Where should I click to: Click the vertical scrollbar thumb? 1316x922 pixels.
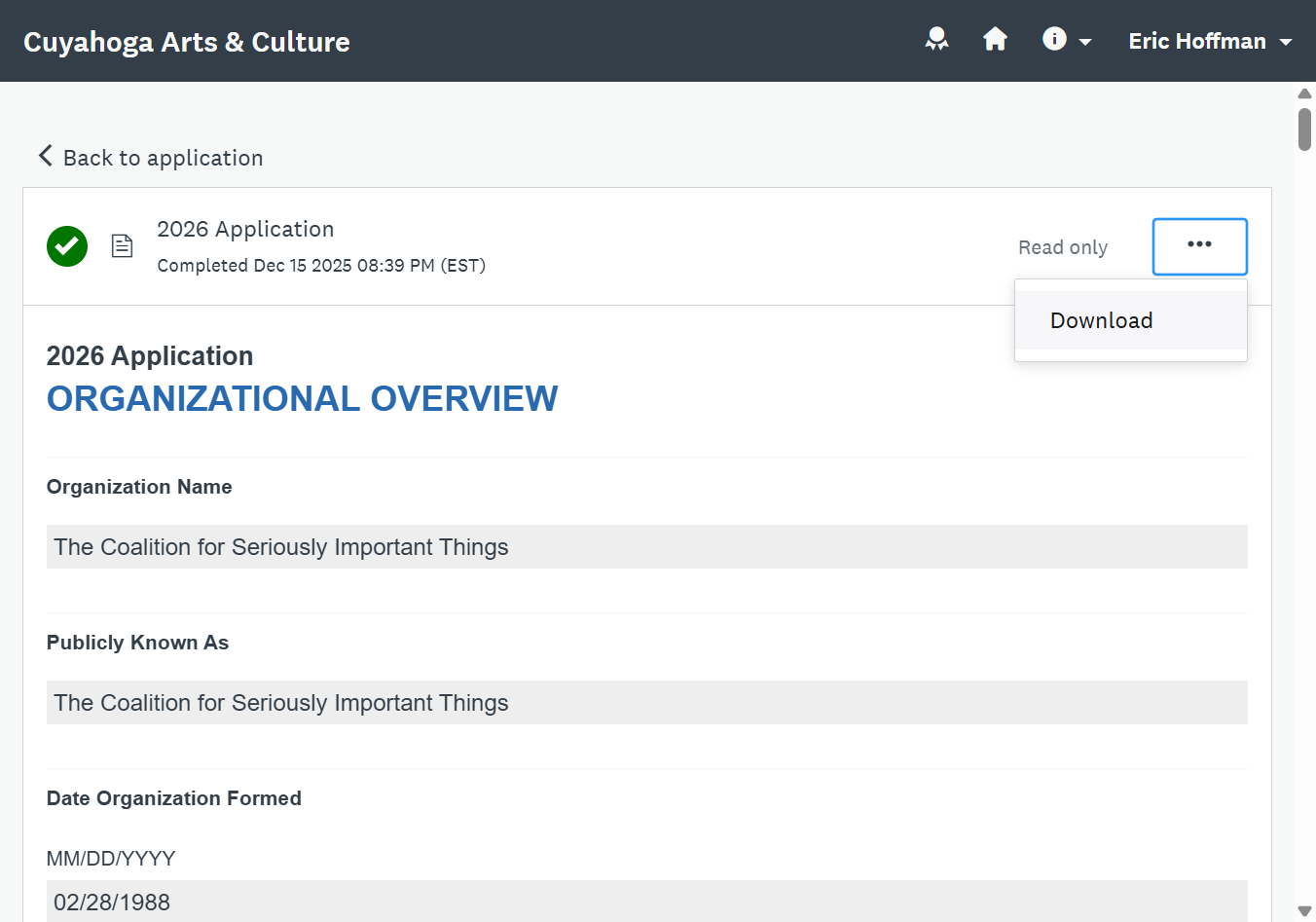coord(1304,129)
